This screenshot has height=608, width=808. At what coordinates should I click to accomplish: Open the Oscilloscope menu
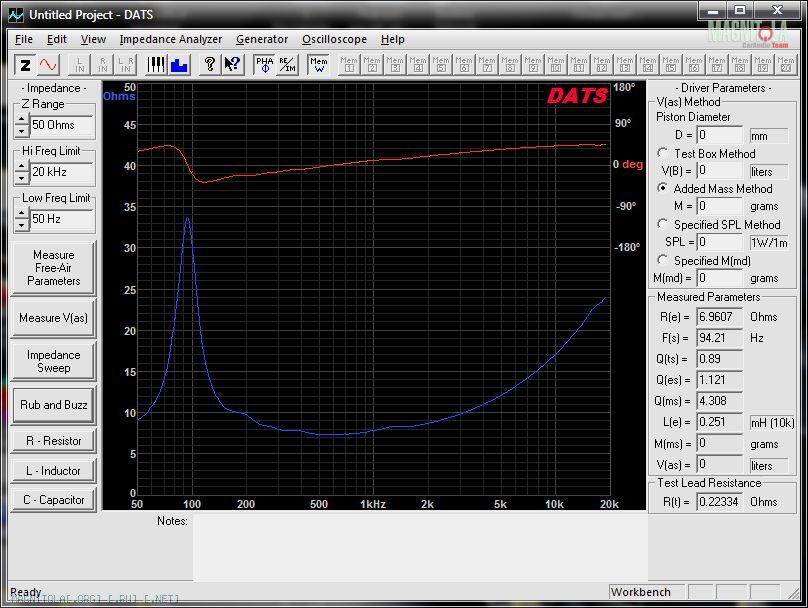[334, 39]
